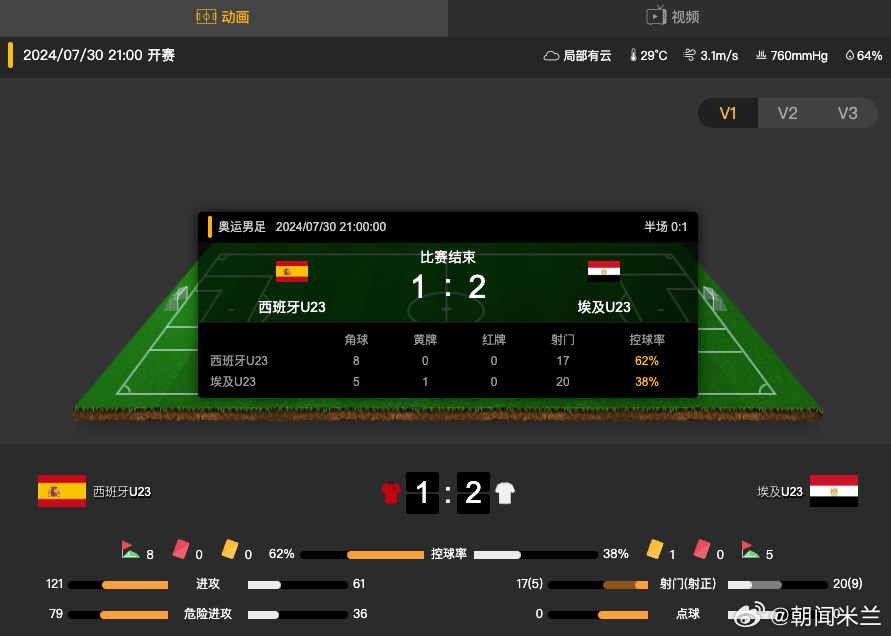The image size is (891, 636).
Task: Click the cloud weather icon
Action: click(551, 56)
